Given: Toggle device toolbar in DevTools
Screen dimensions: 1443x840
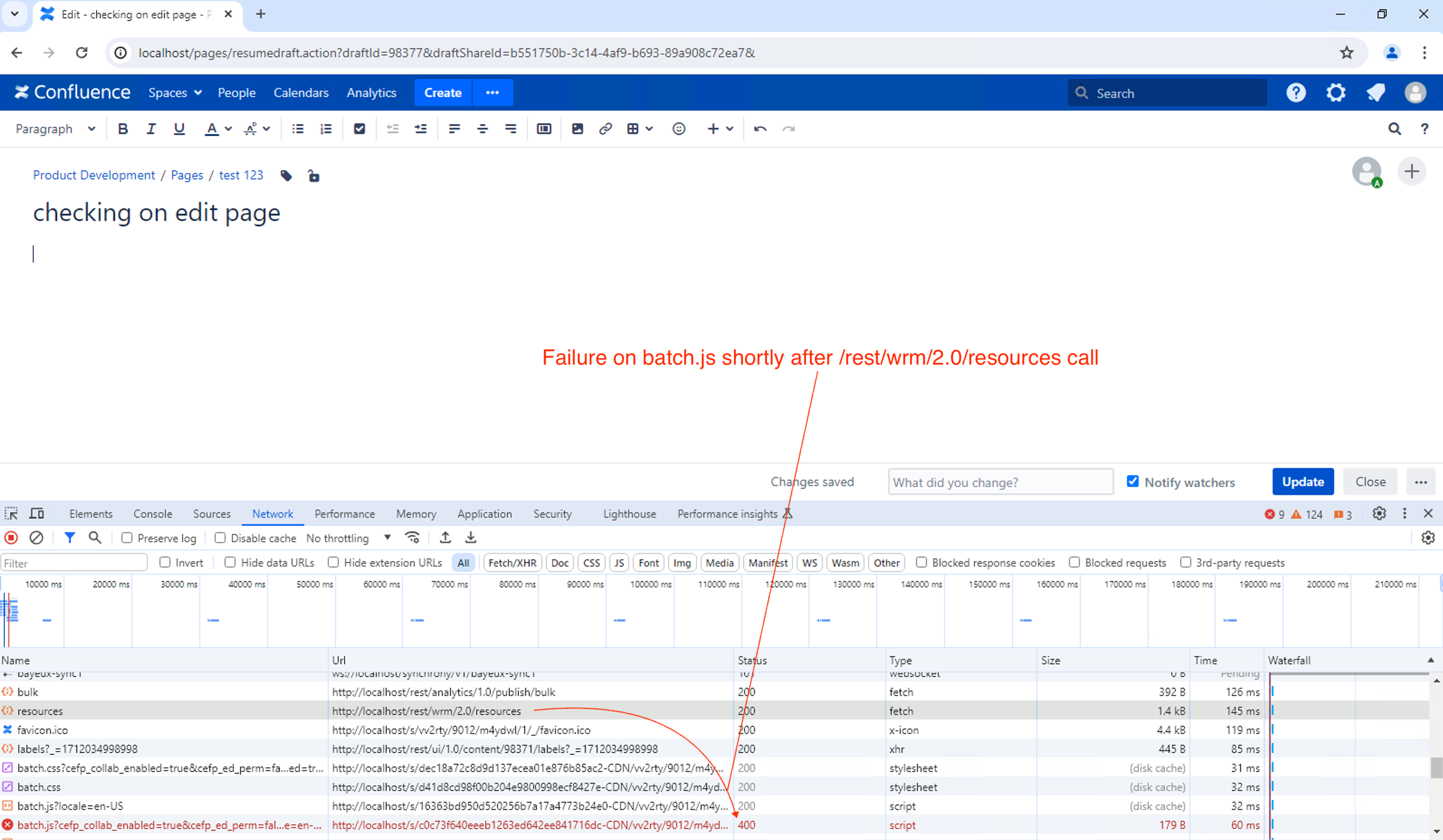Looking at the screenshot, I should point(37,514).
